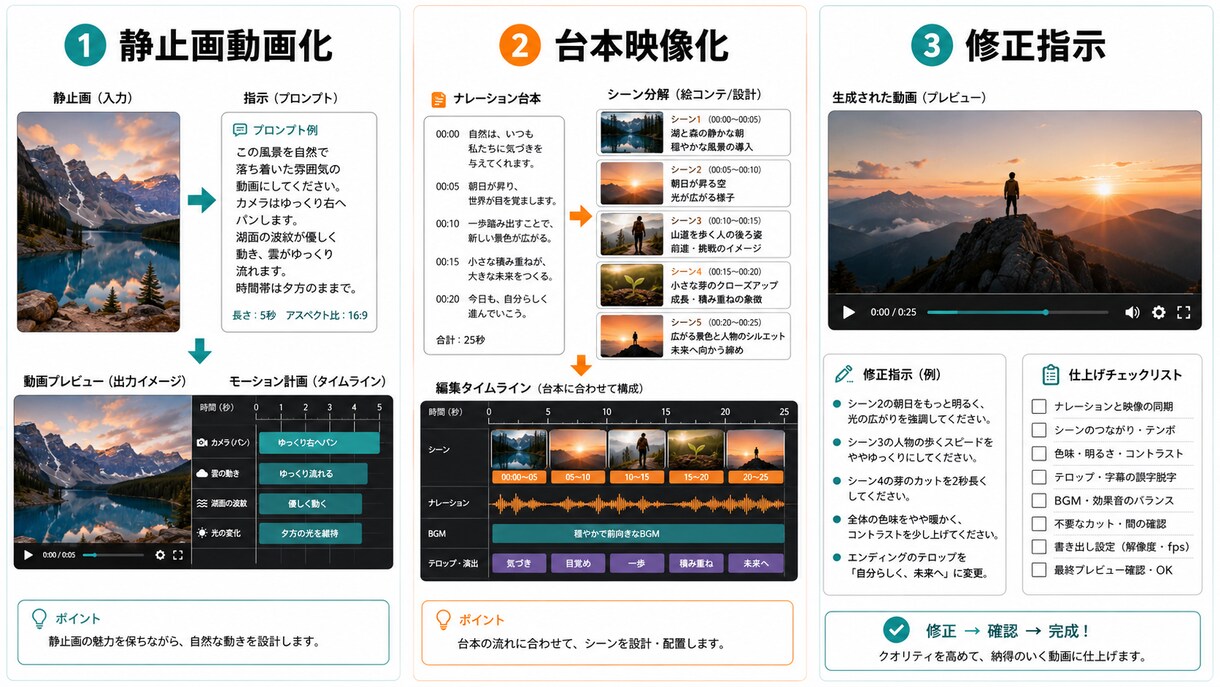
Task: Select the 未来へ telop chip
Action: (x=756, y=564)
